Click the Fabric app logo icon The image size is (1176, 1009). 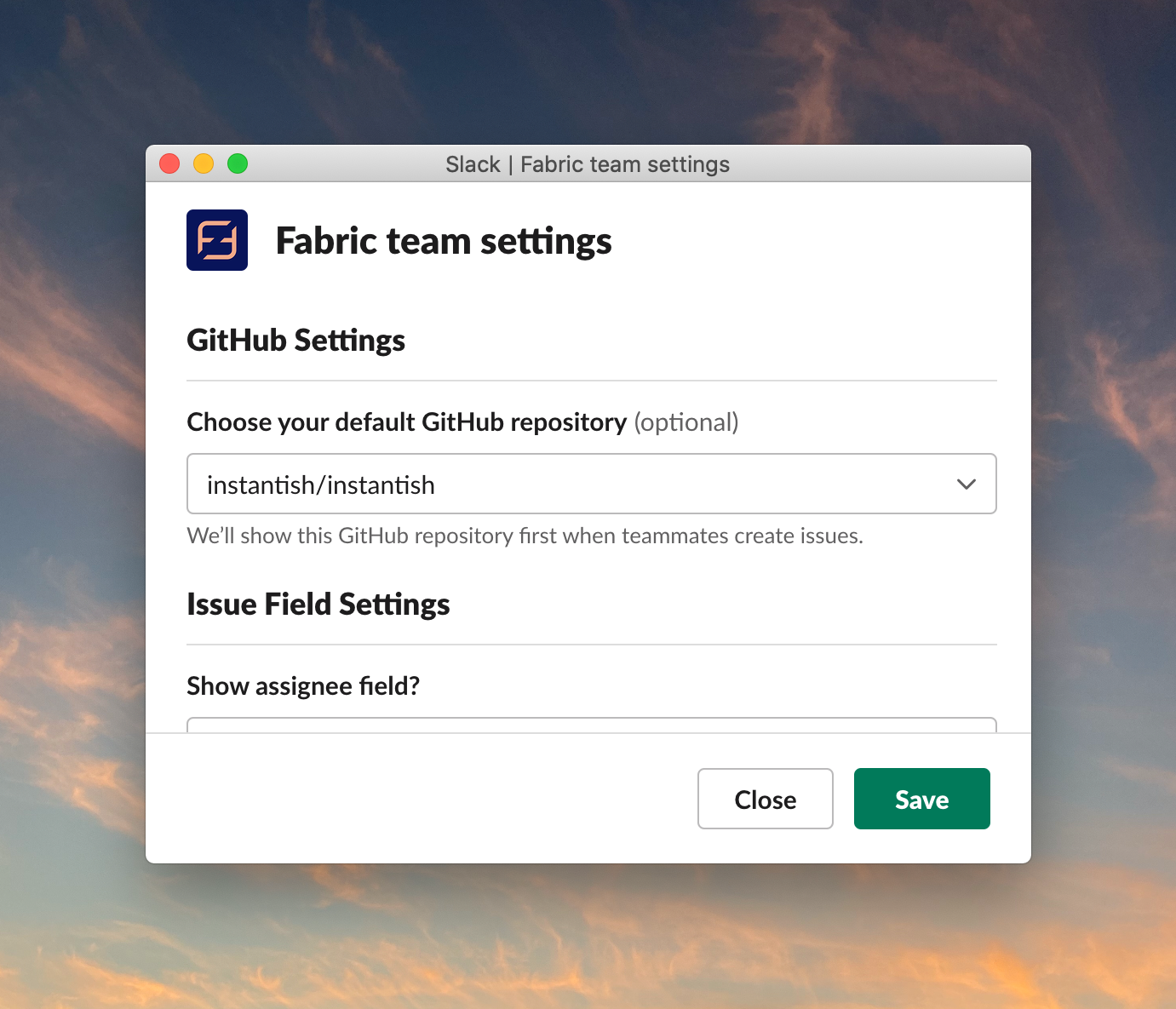[x=217, y=240]
